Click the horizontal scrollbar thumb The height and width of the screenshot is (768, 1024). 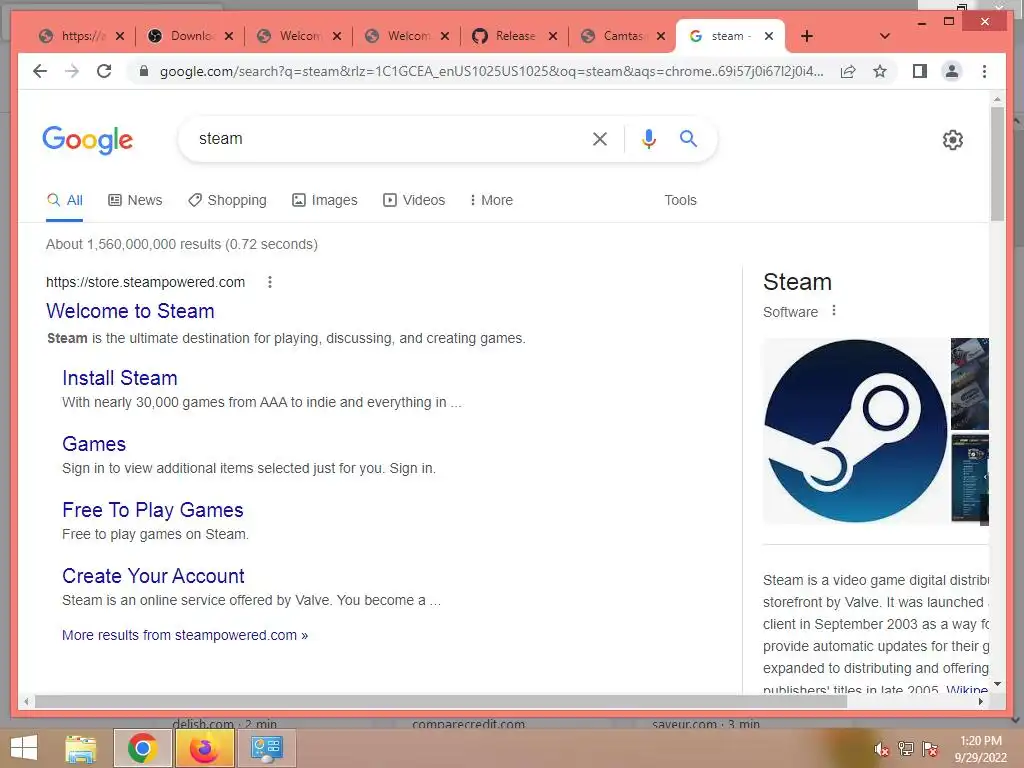tap(441, 701)
